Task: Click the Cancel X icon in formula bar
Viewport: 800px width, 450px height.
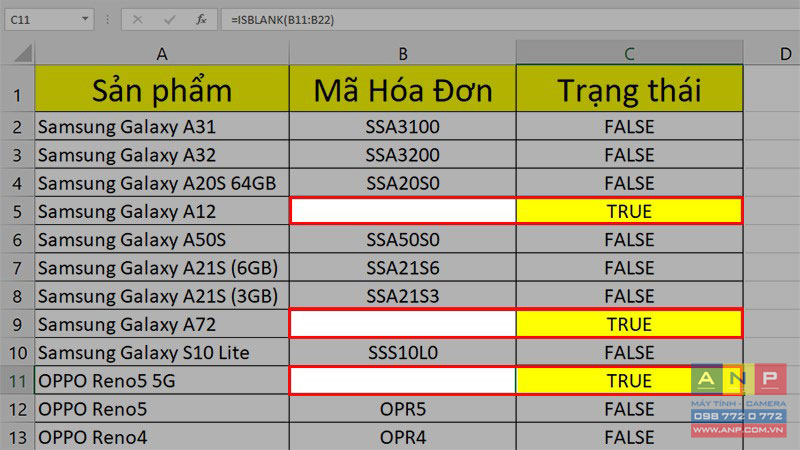Action: [137, 20]
